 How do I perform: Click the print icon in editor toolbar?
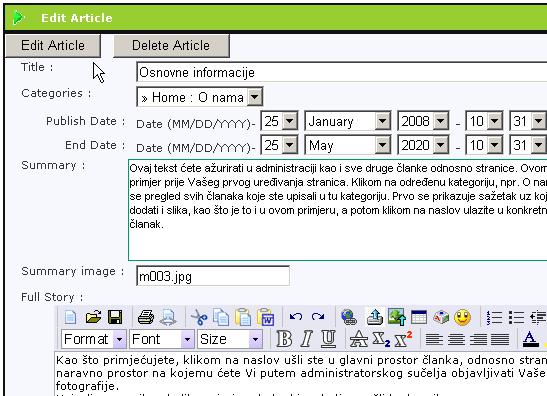[146, 317]
